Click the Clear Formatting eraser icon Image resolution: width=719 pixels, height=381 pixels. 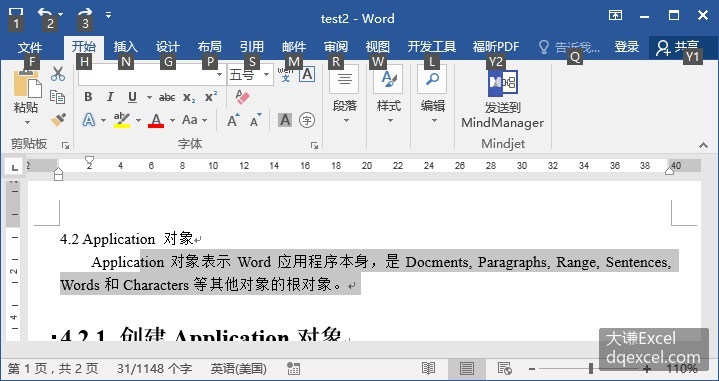242,97
